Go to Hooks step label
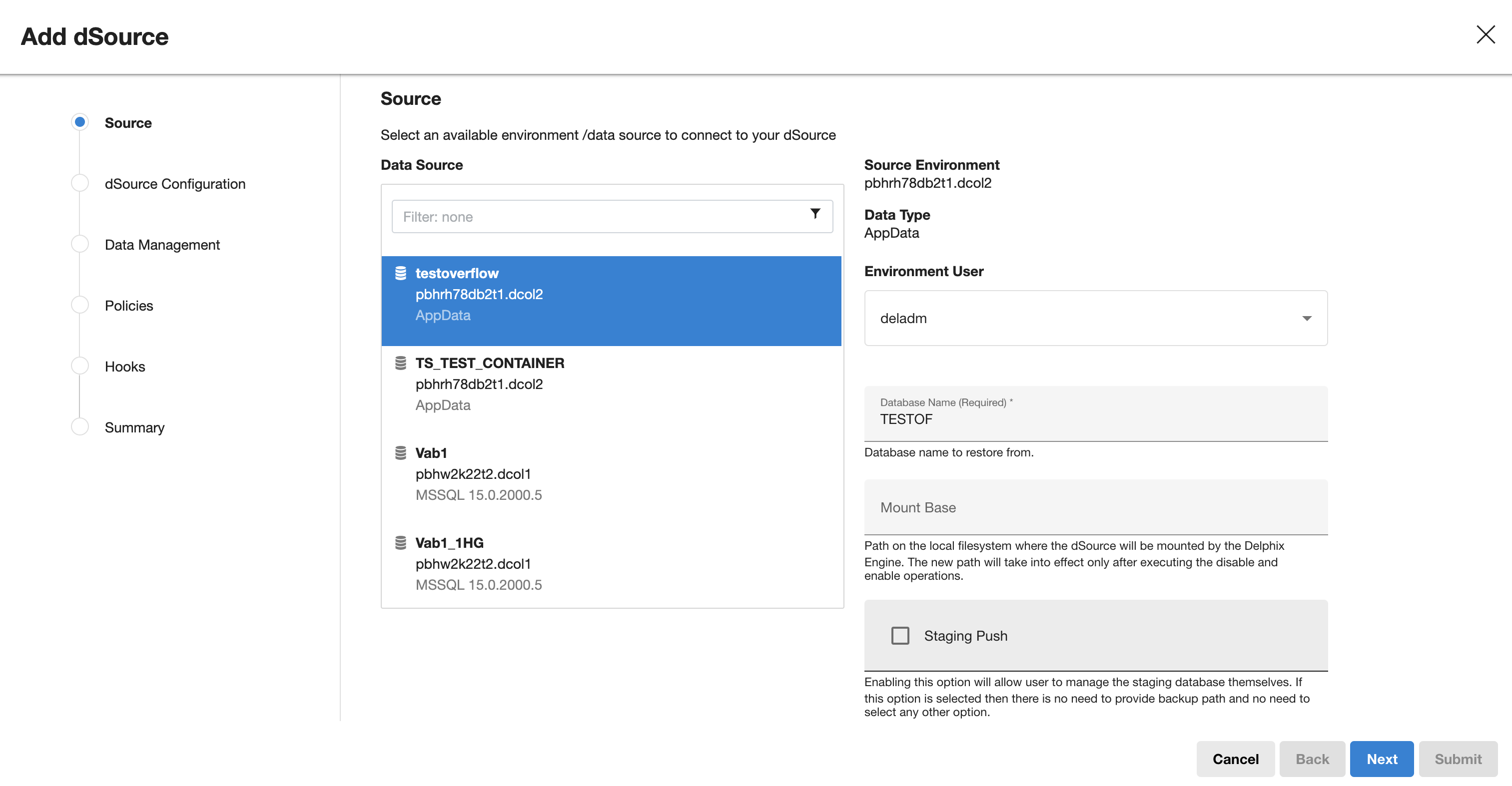Viewport: 1512px width, 786px height. click(x=124, y=367)
